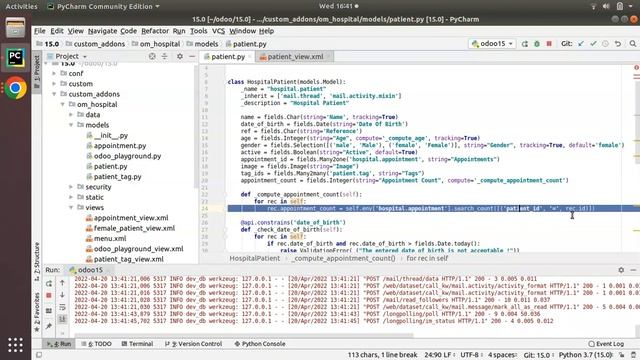Open the 9: Version Control tool window
The image size is (640, 360).
[193, 344]
